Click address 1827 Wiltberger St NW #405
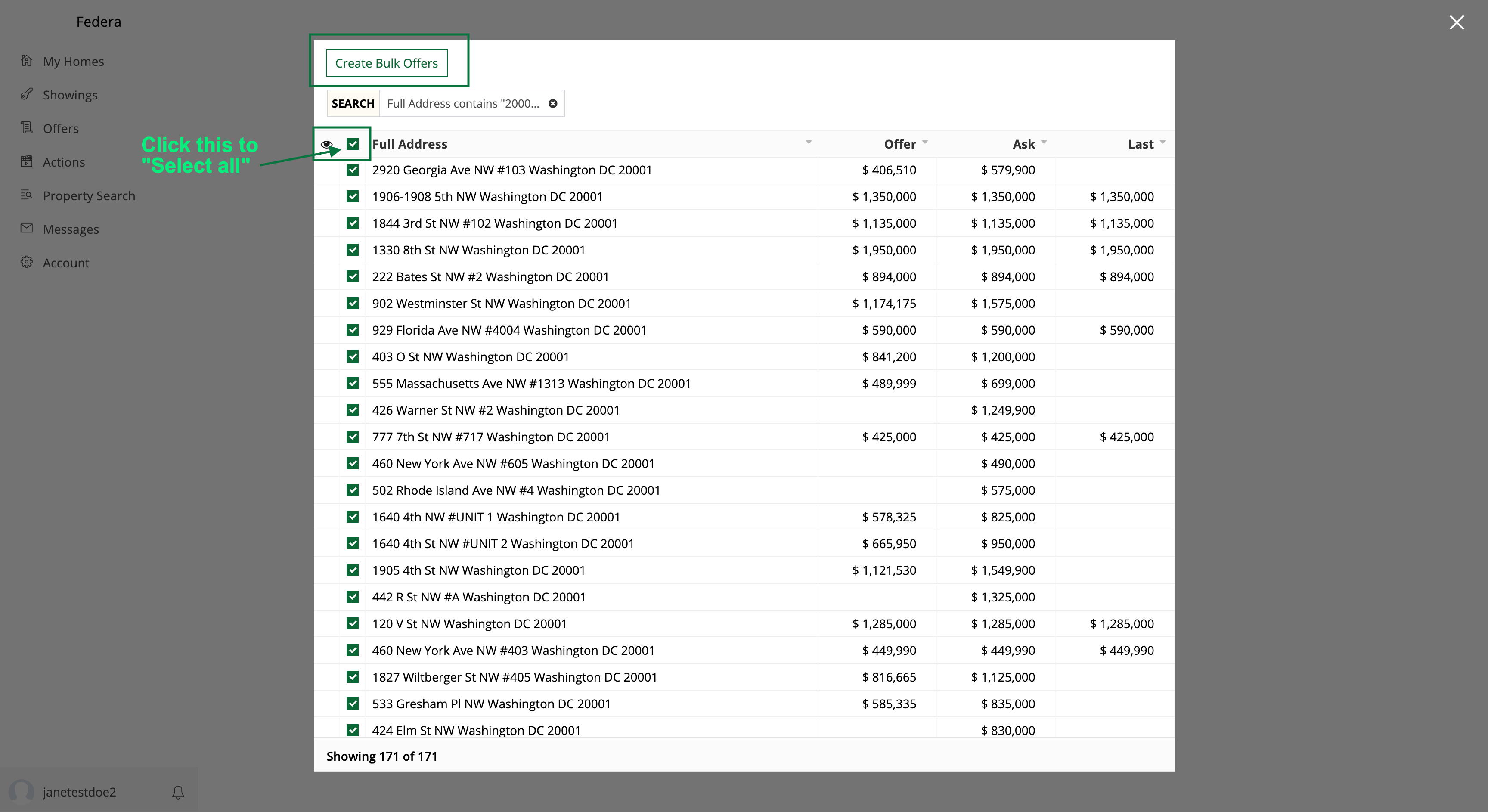 point(514,677)
